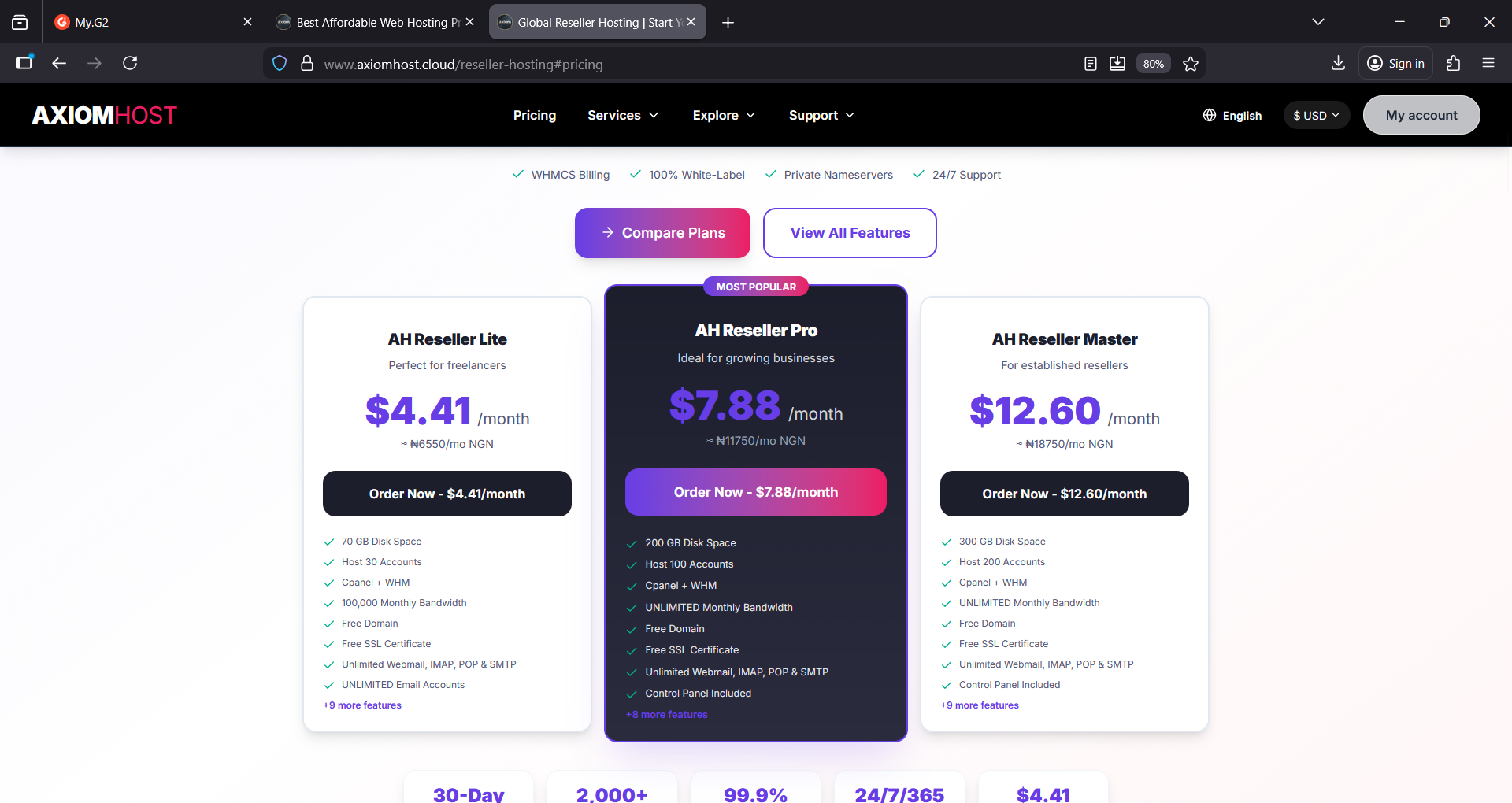Screen dimensions: 1512x803
Task: Click the AH Reseller Master heading
Action: [1065, 339]
